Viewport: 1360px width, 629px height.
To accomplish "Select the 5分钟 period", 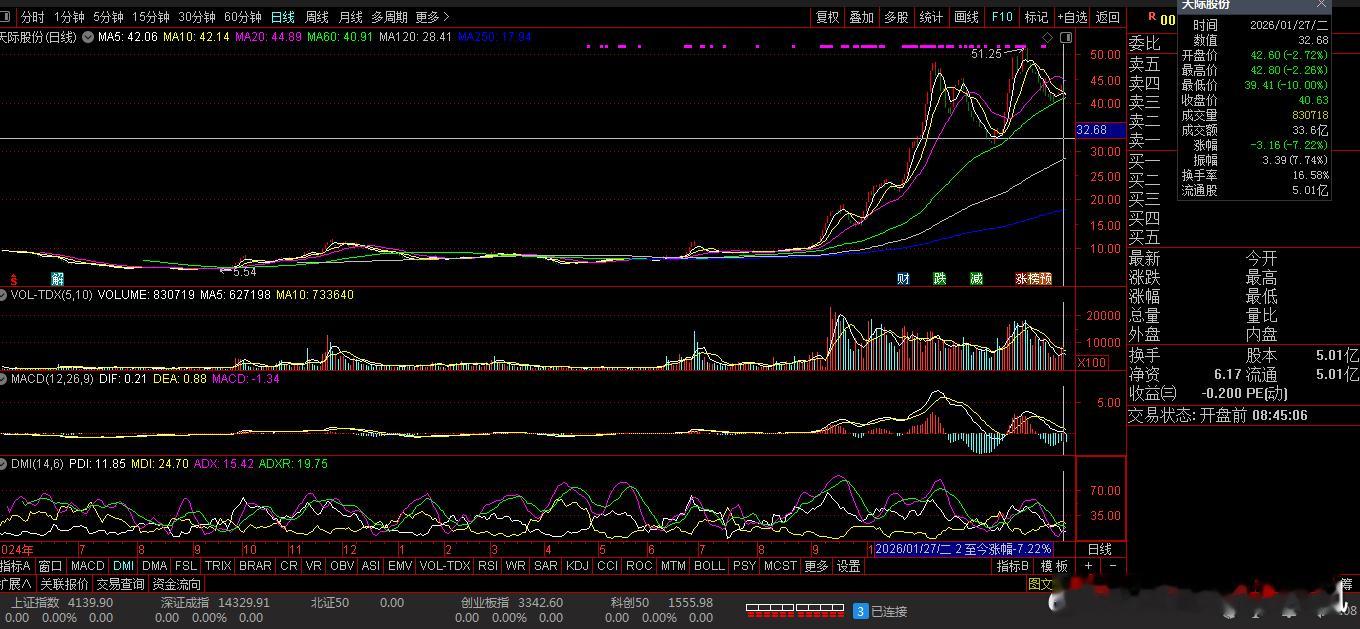I will tap(108, 17).
